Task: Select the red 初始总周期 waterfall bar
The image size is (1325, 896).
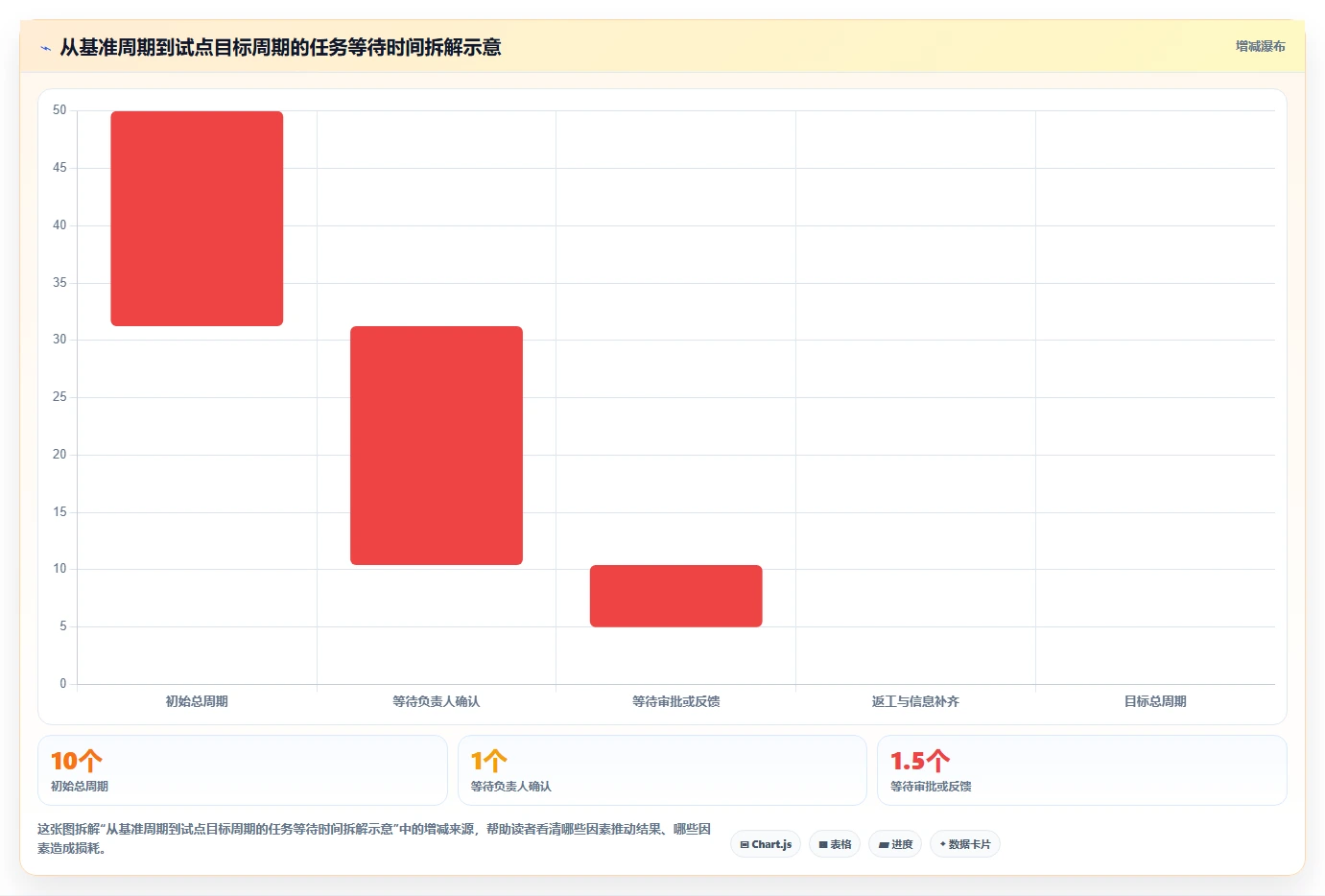Action: [x=197, y=219]
